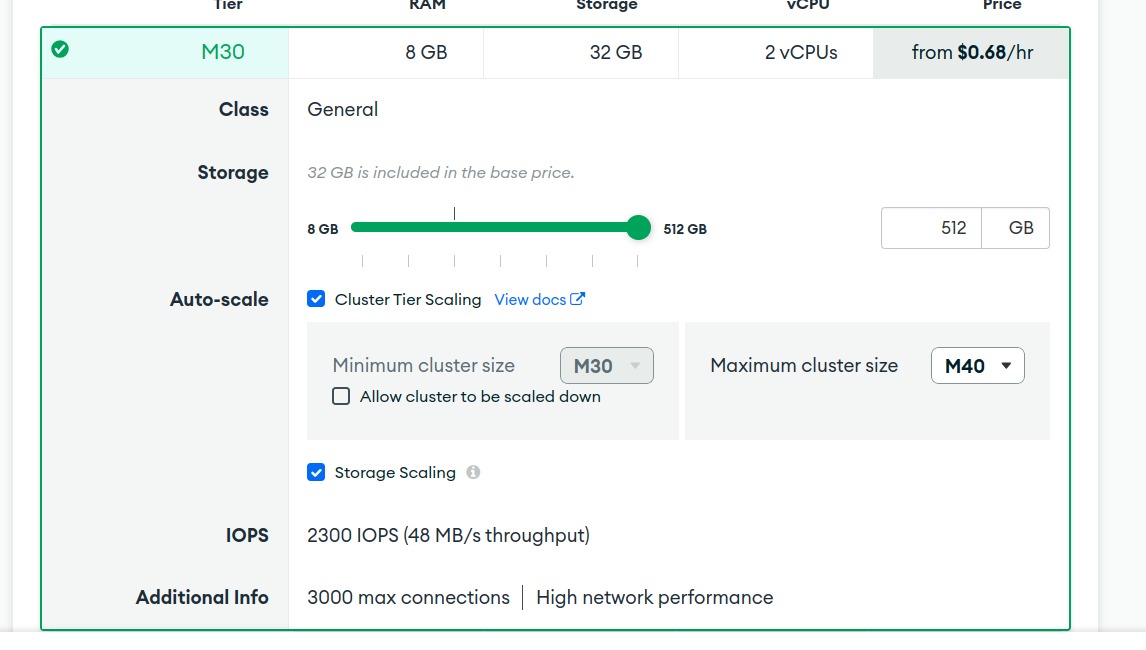Click the external link icon beside View docs
Viewport: 1146px width, 650px height.
pos(577,298)
